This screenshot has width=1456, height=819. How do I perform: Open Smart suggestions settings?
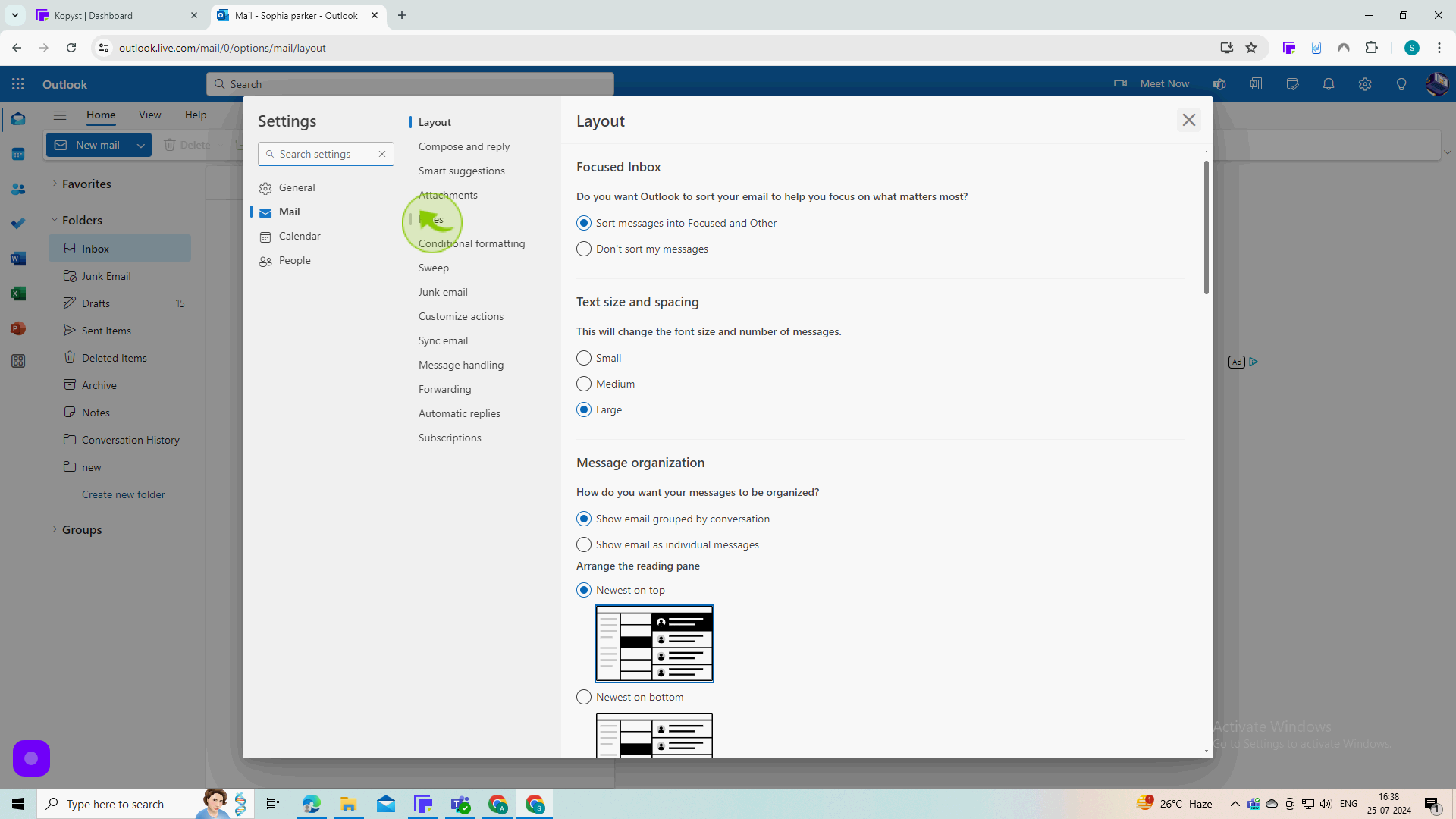point(462,171)
